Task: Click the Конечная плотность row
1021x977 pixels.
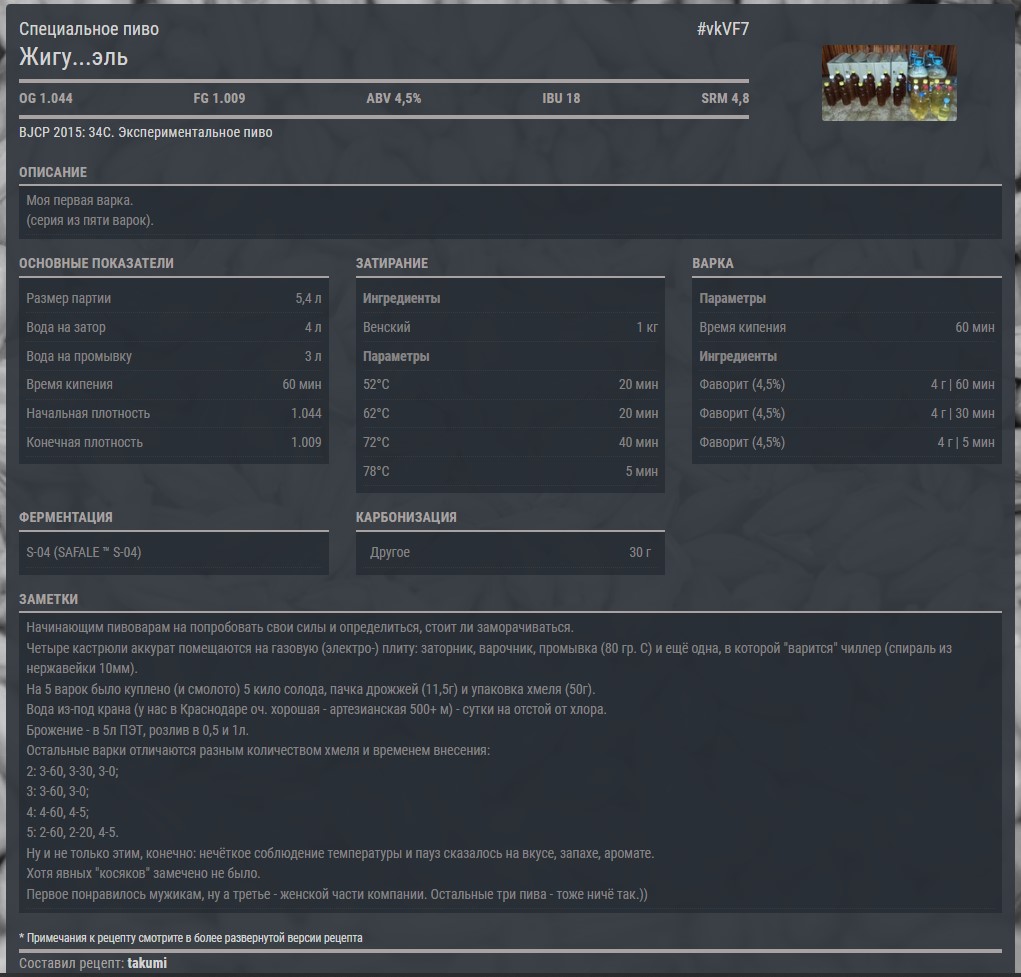Action: [x=174, y=442]
